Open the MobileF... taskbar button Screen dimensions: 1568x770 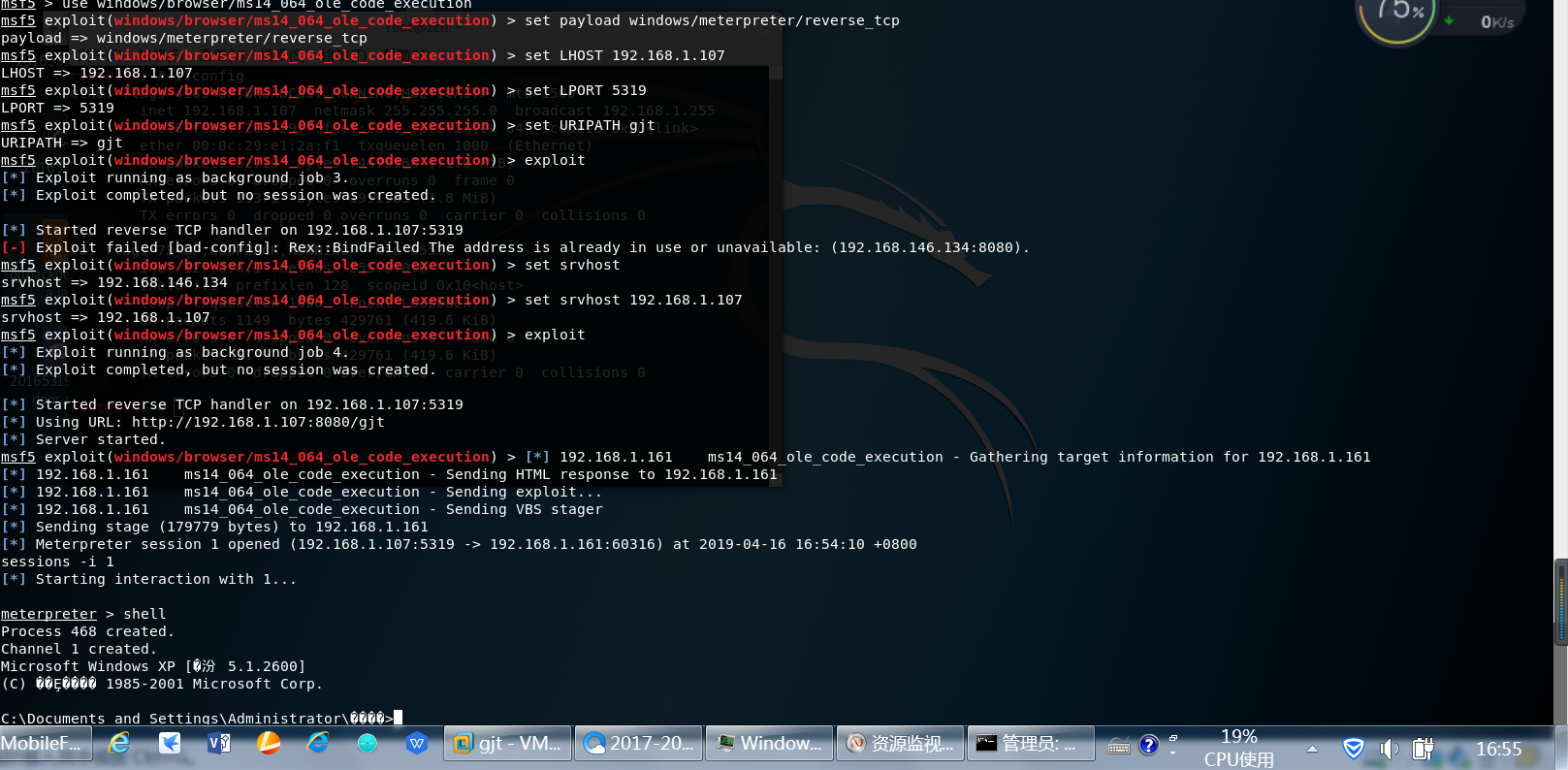click(x=46, y=744)
